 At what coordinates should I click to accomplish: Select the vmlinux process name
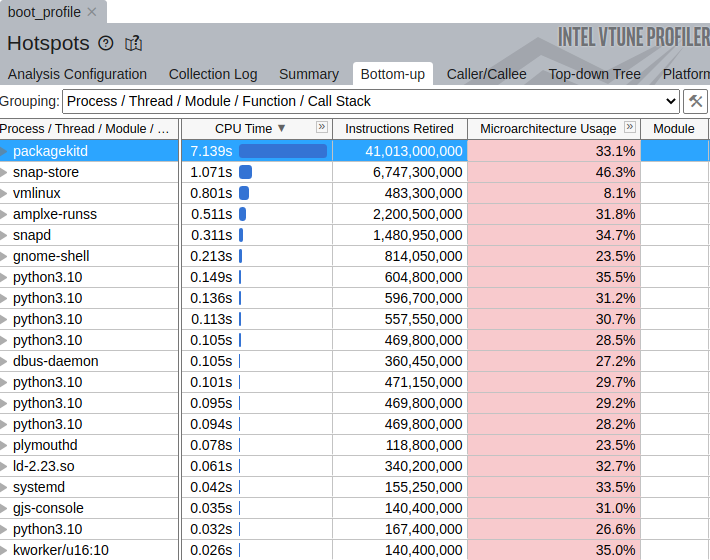pos(37,193)
